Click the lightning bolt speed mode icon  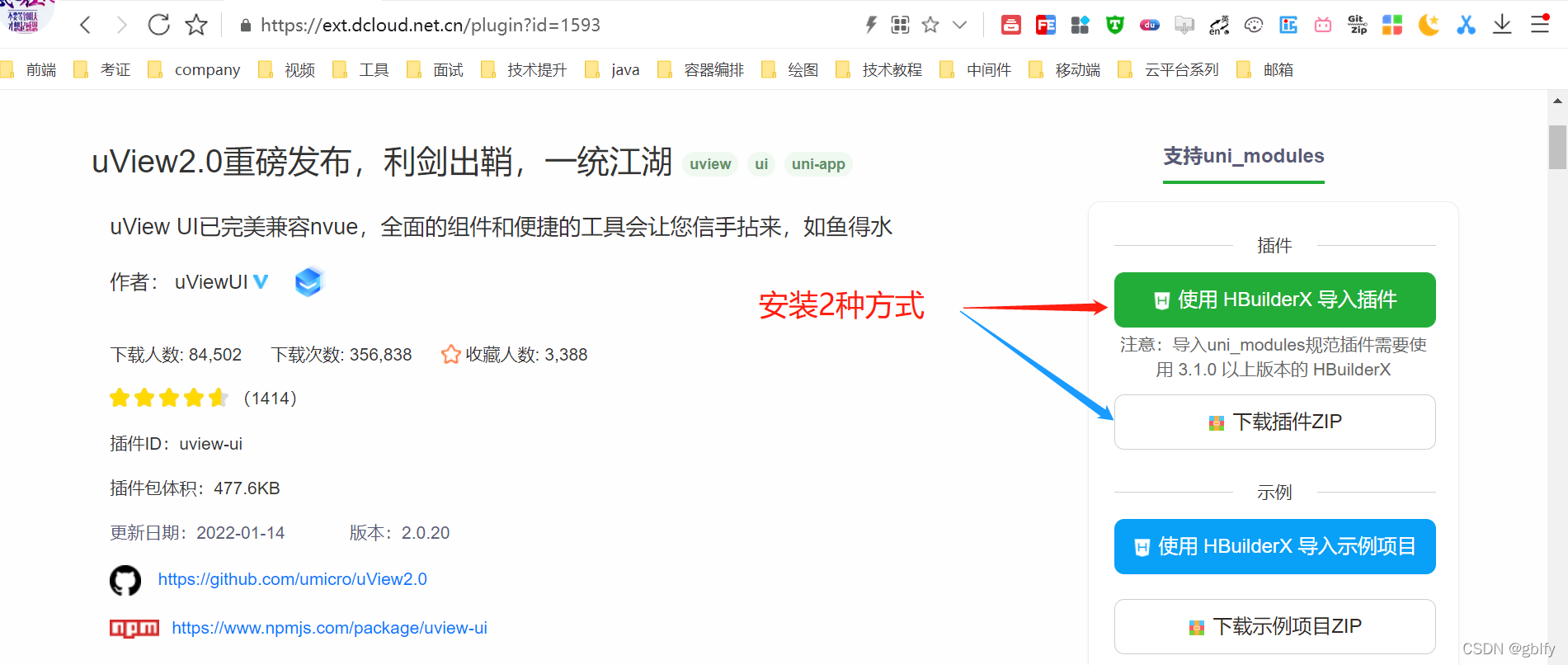tap(870, 25)
